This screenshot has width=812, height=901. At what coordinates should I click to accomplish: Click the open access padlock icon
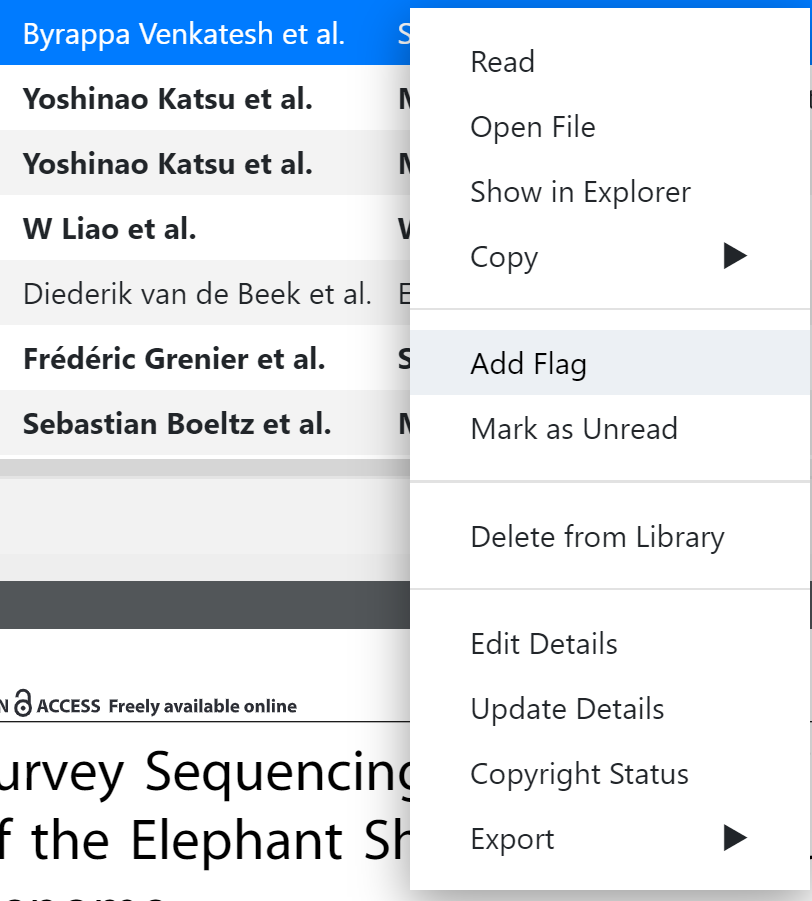coord(23,705)
